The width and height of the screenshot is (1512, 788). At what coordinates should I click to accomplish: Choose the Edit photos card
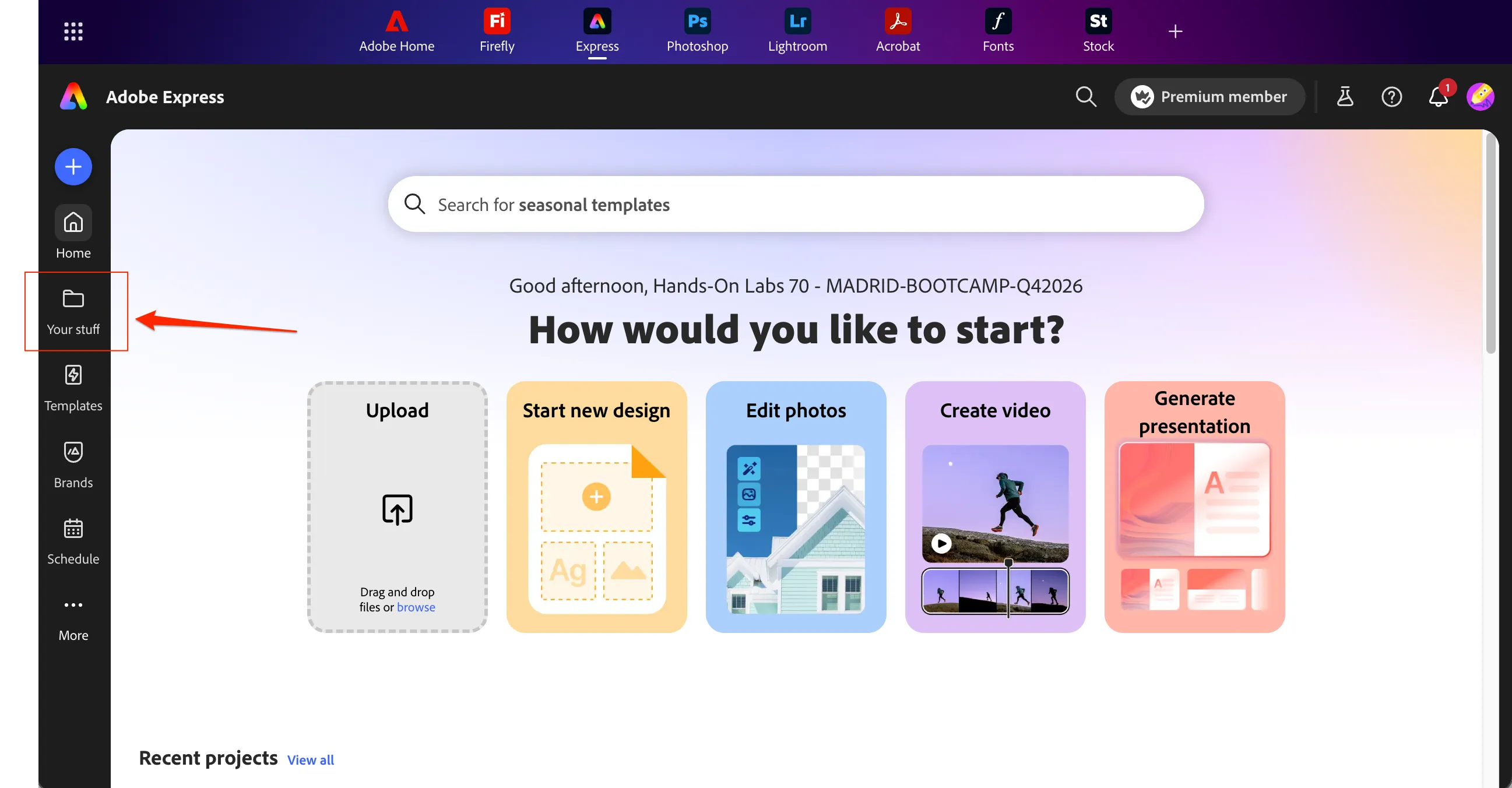pos(796,507)
